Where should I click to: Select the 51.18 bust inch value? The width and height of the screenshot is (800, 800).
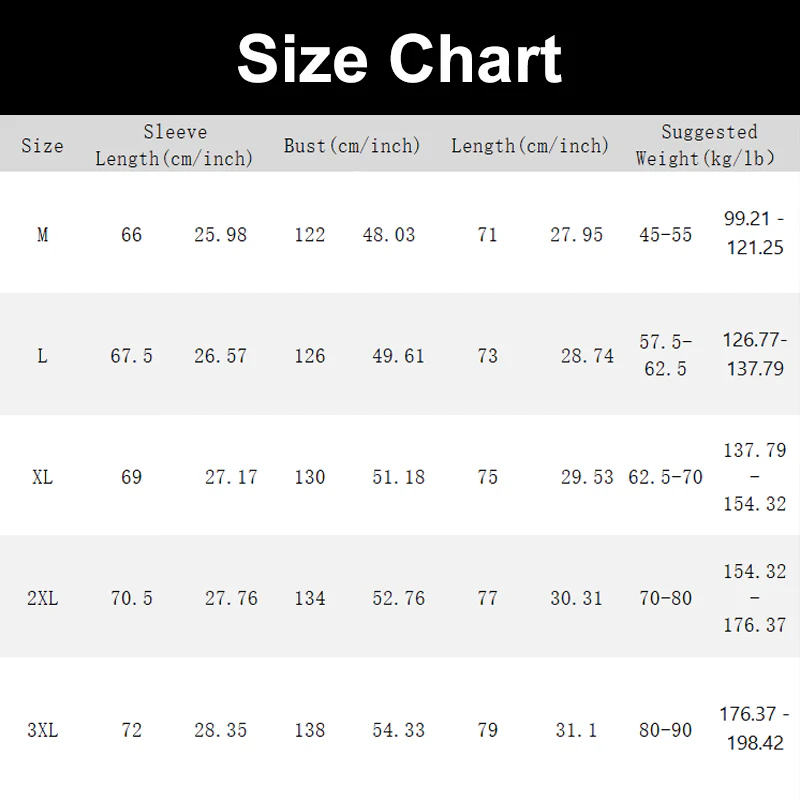coord(398,477)
